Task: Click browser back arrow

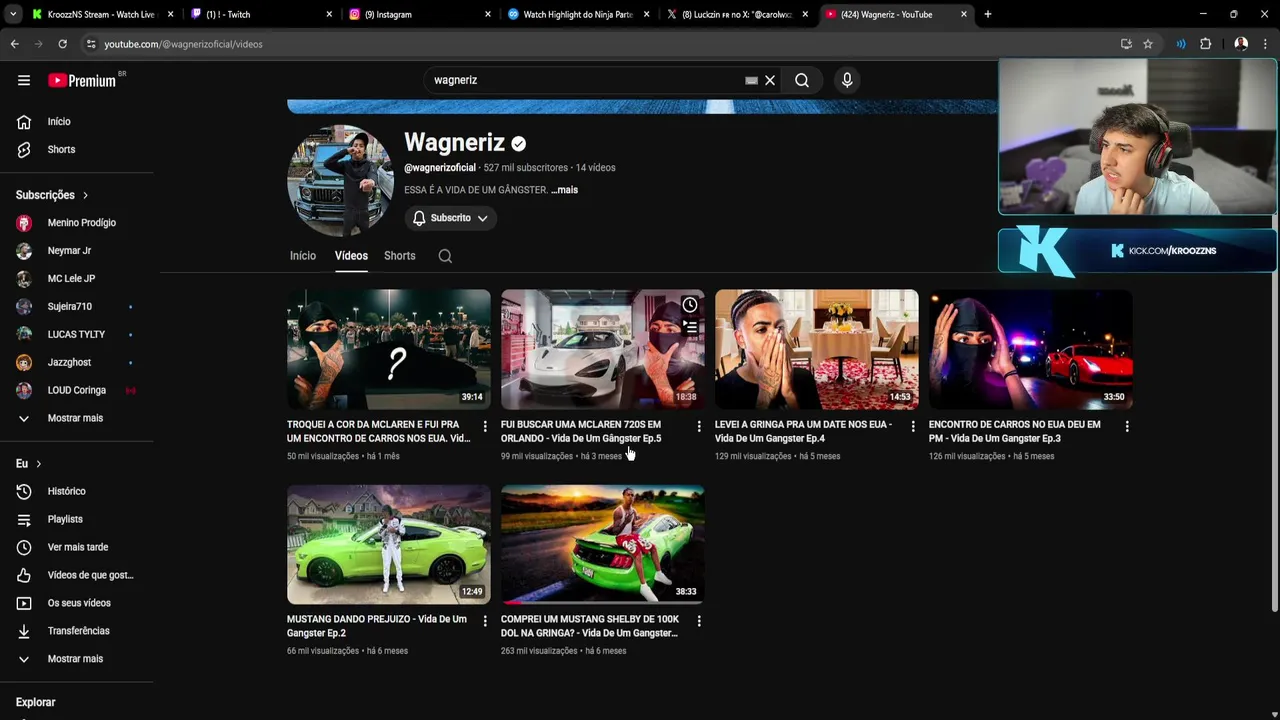Action: (14, 44)
